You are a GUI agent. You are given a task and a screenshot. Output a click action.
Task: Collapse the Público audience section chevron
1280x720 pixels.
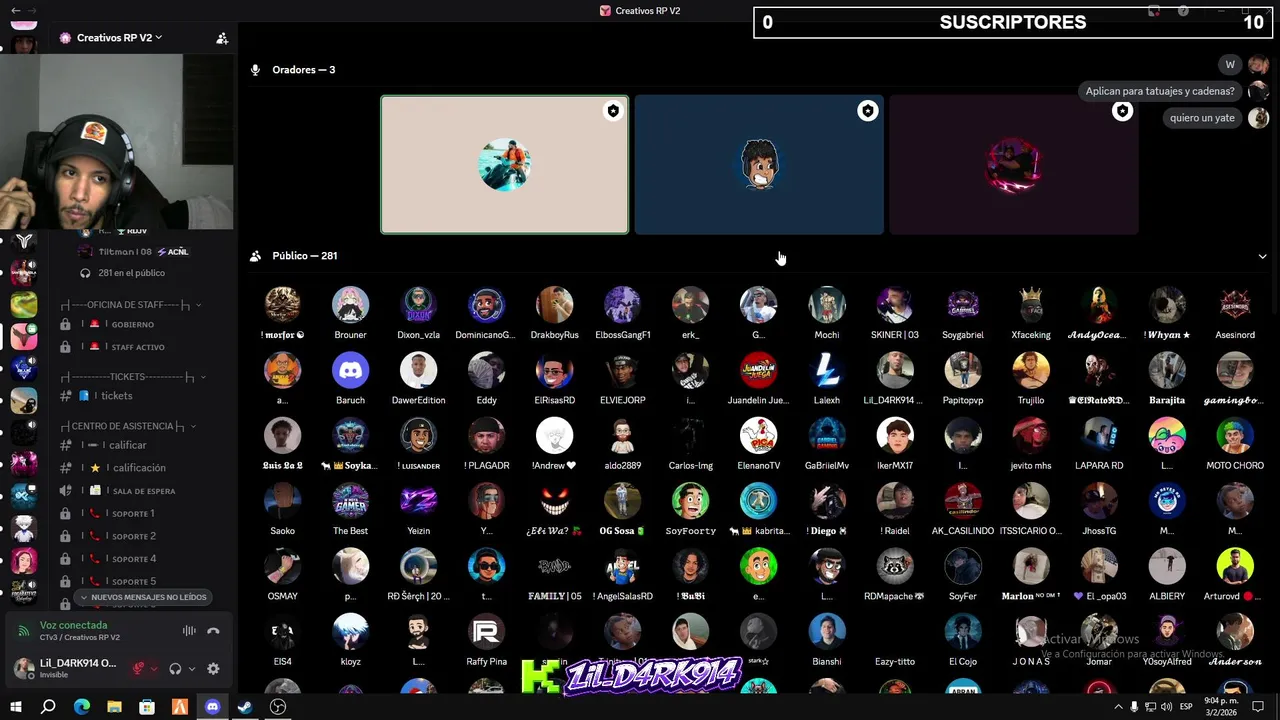click(1262, 256)
